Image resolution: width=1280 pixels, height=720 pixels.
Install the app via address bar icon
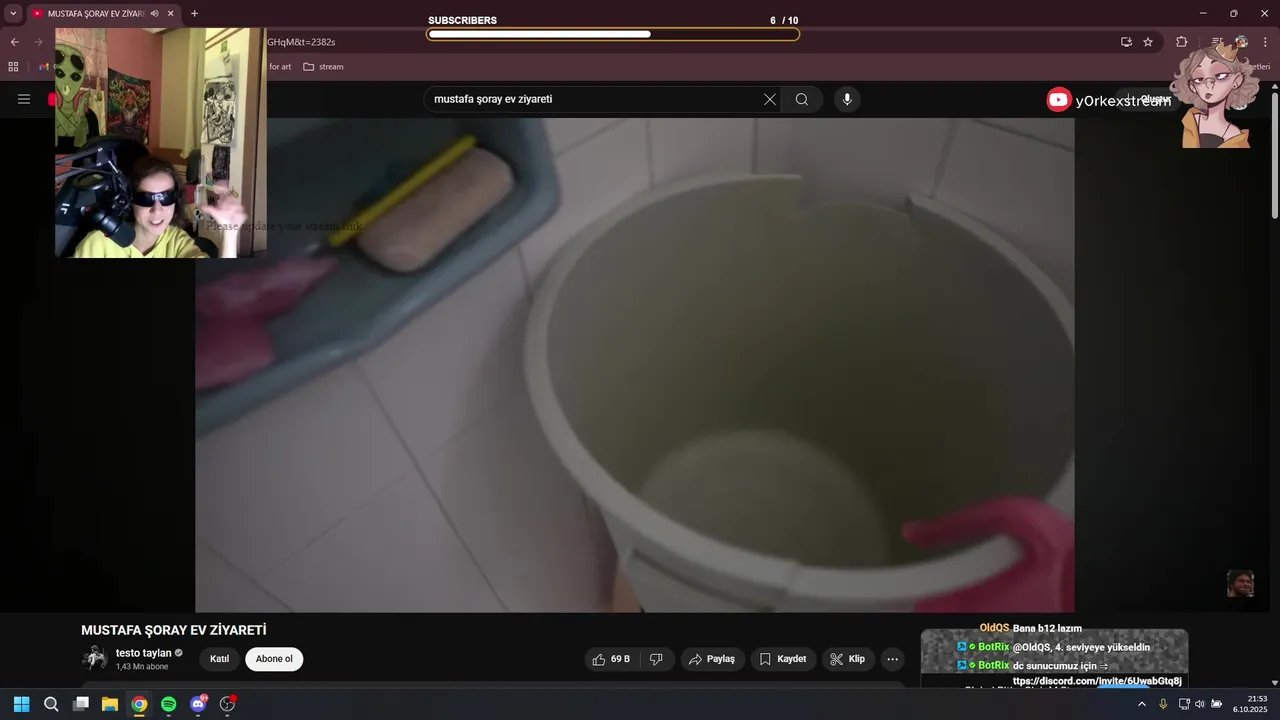1126,42
